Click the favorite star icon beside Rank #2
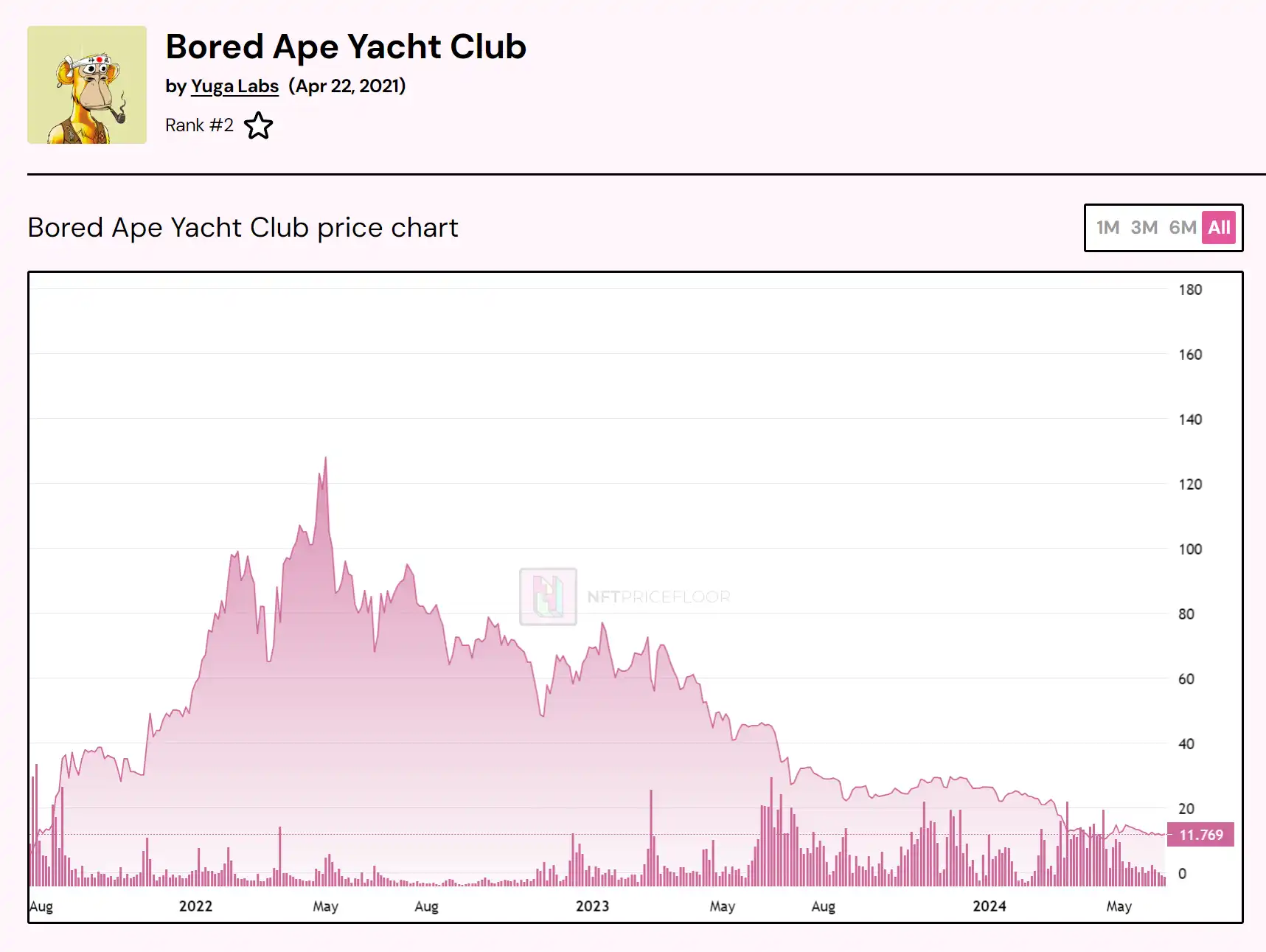The image size is (1266, 952). (x=258, y=125)
